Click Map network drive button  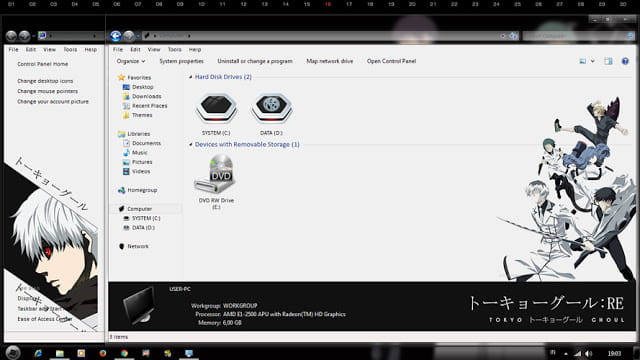(330, 61)
